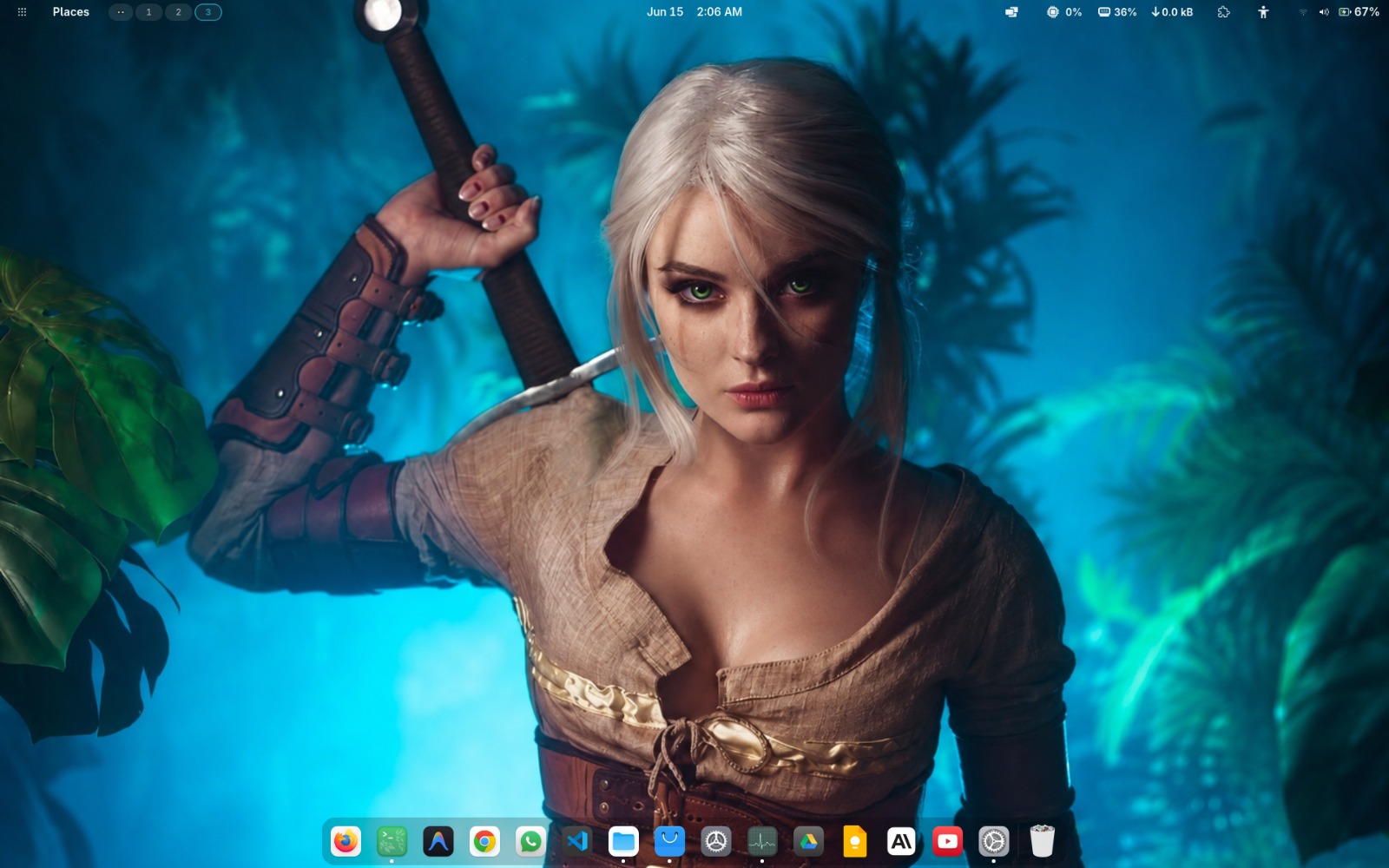Screen dimensions: 1389x868
Task: Select workspace 3 indicator
Action: pos(208,12)
